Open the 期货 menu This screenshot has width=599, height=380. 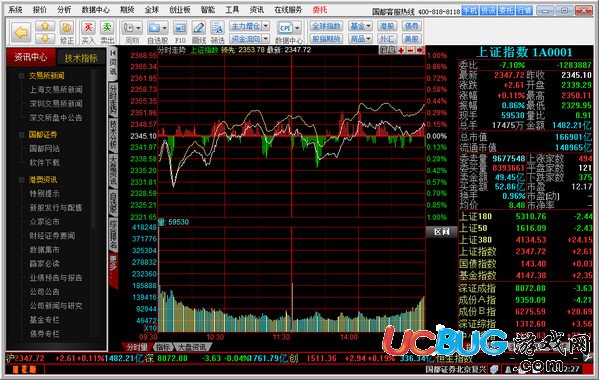[127, 10]
